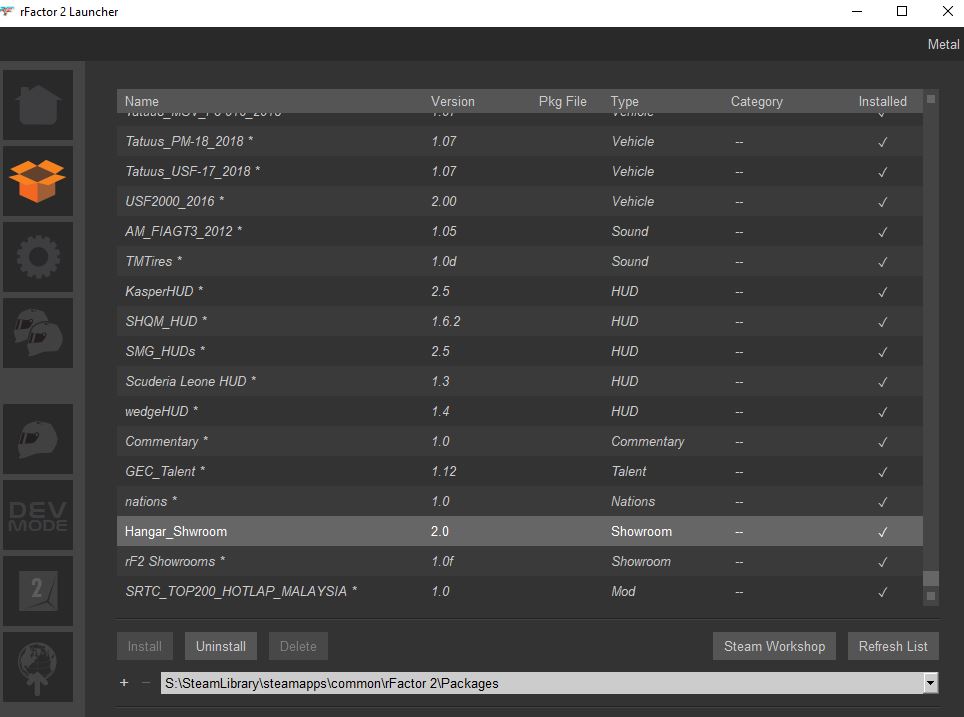Viewport: 964px width, 717px height.
Task: Click the package list scrollbar down arrow
Action: pyautogui.click(x=931, y=596)
